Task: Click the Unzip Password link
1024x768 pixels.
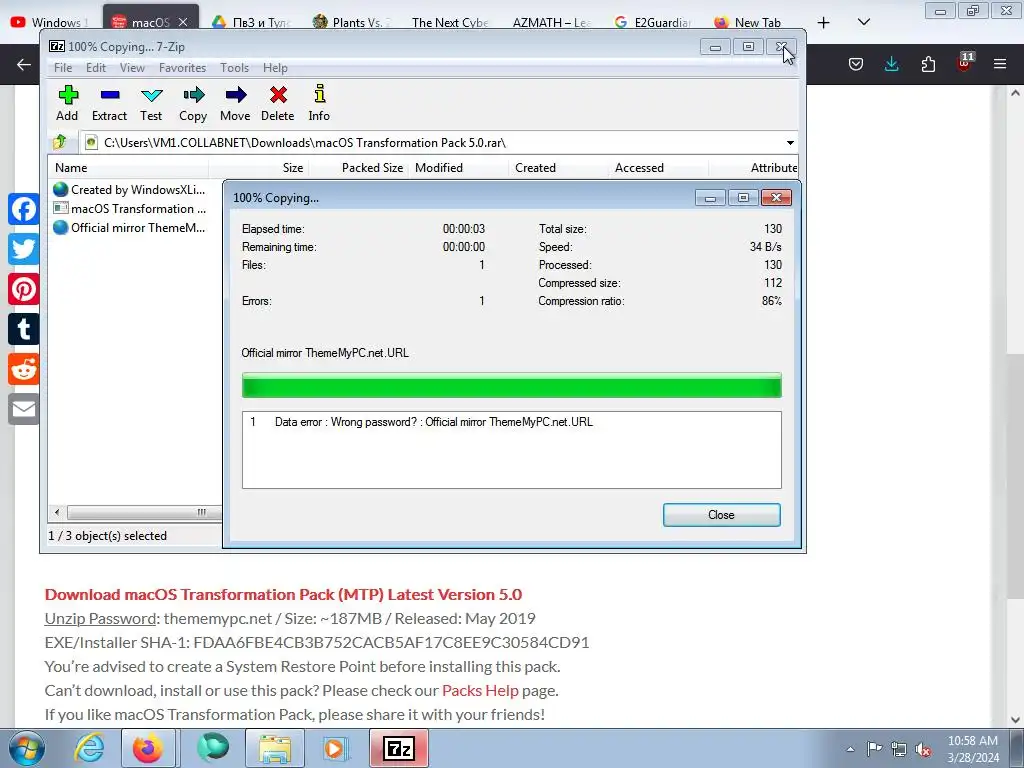Action: click(100, 618)
